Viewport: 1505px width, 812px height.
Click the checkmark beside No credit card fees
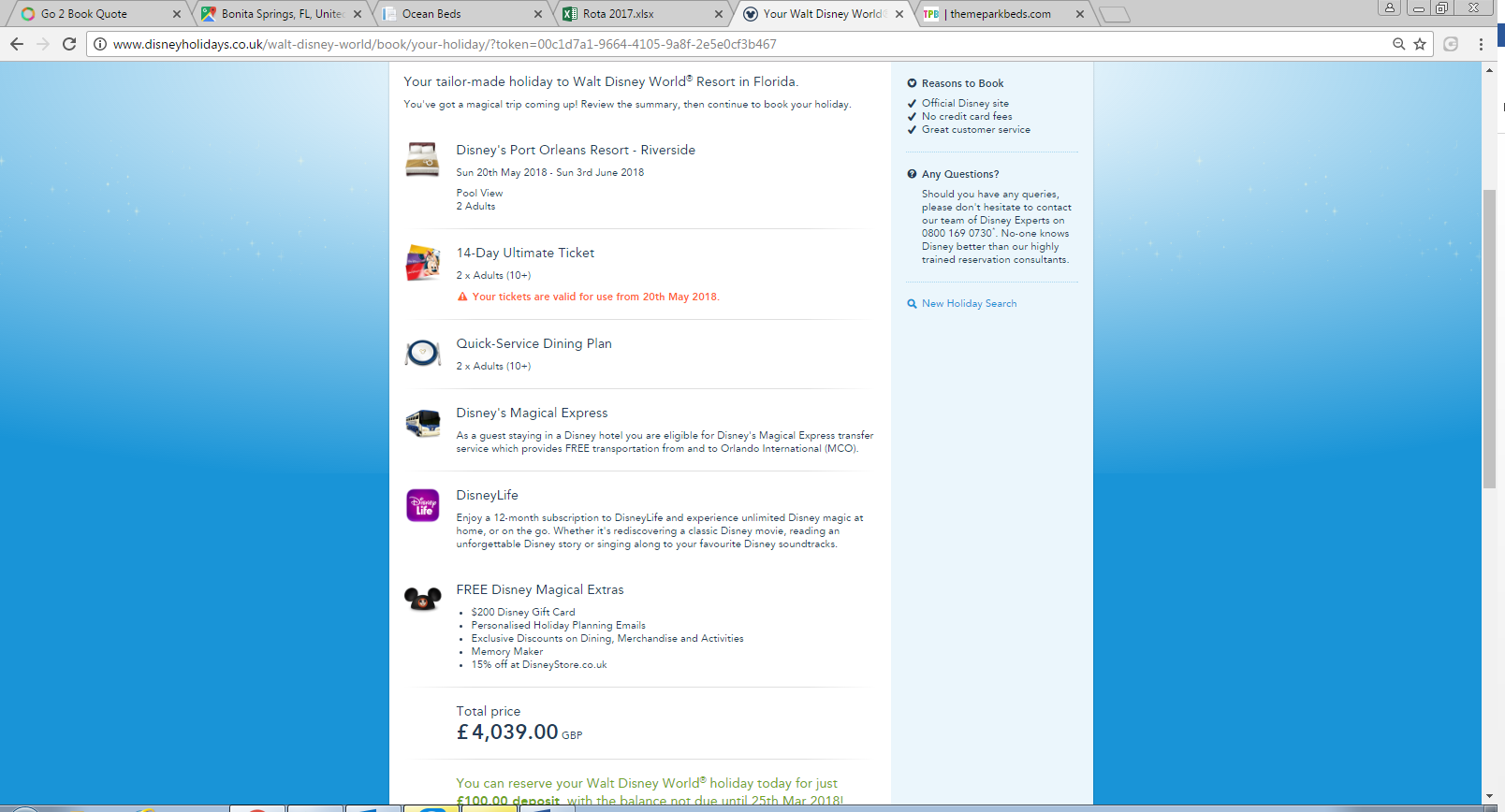912,117
